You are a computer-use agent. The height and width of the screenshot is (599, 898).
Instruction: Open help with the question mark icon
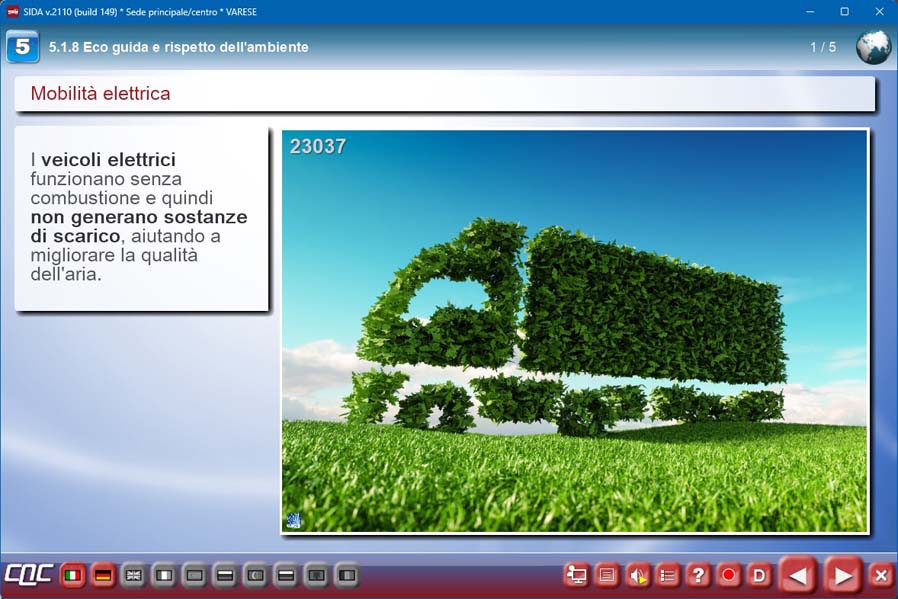point(698,575)
